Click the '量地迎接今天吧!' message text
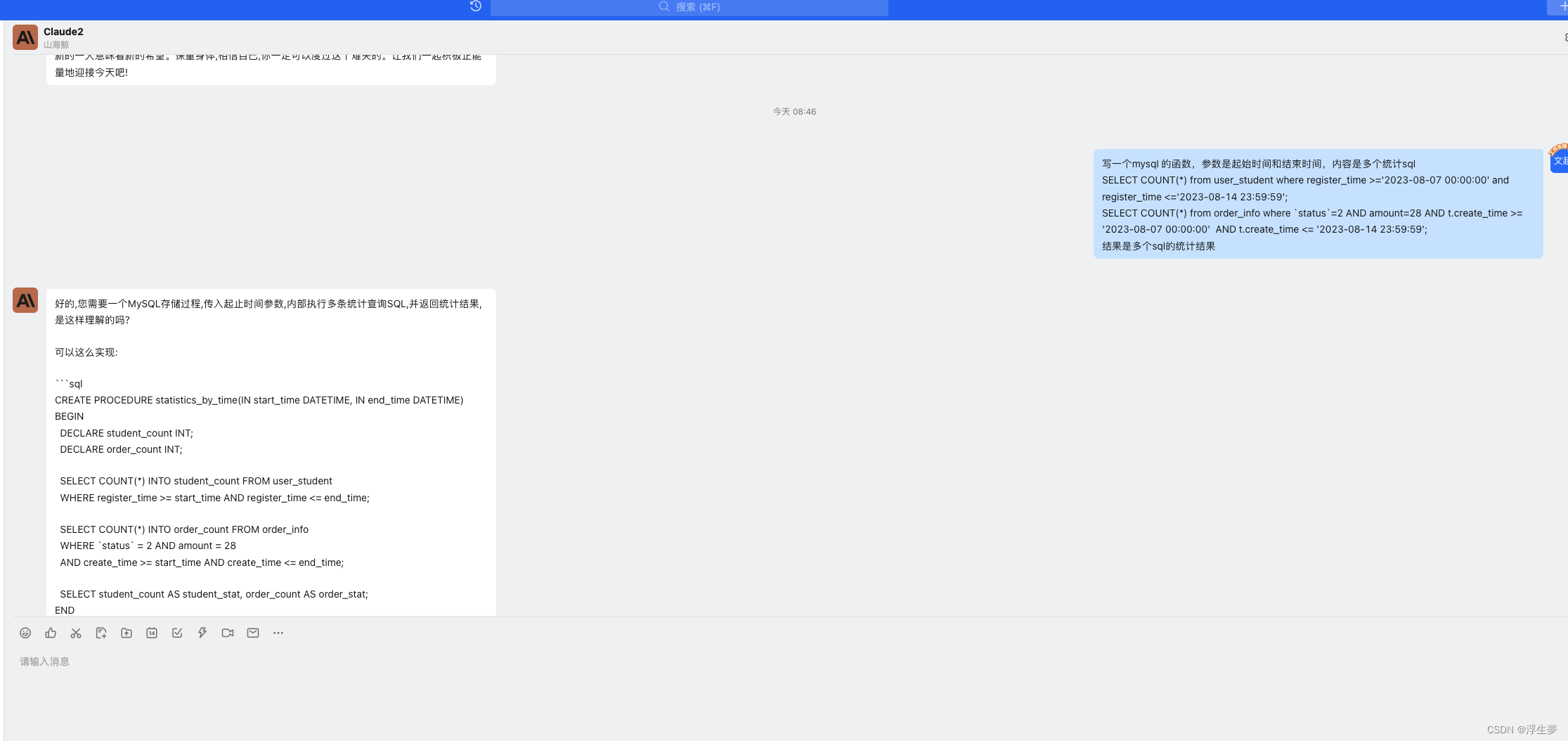The height and width of the screenshot is (741, 1568). (91, 72)
